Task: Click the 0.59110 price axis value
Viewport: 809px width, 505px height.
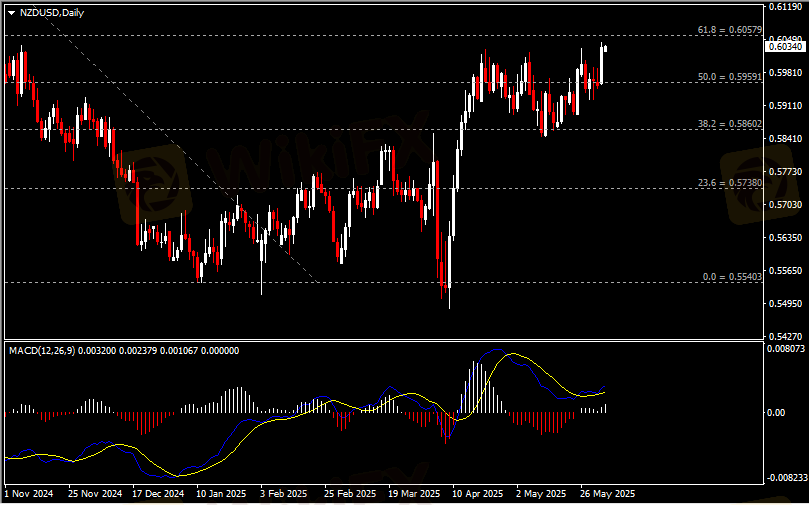Action: (x=785, y=106)
